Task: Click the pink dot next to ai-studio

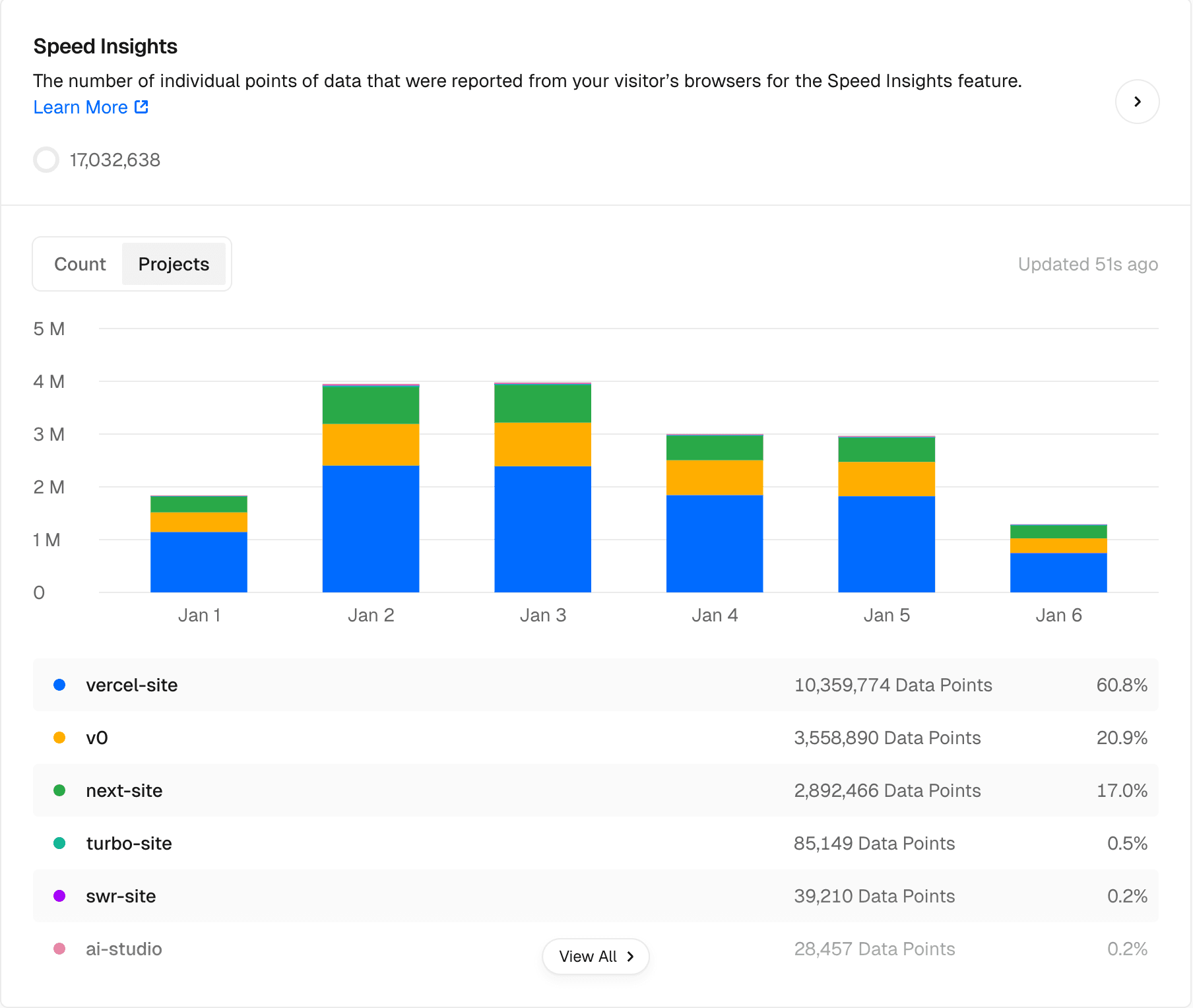Action: pyautogui.click(x=60, y=949)
